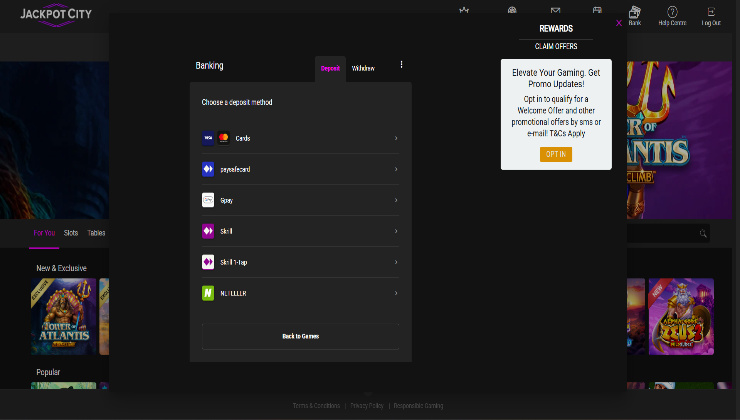This screenshot has width=740, height=420.
Task: Expand the NETELLER row chevron
Action: tap(396, 293)
